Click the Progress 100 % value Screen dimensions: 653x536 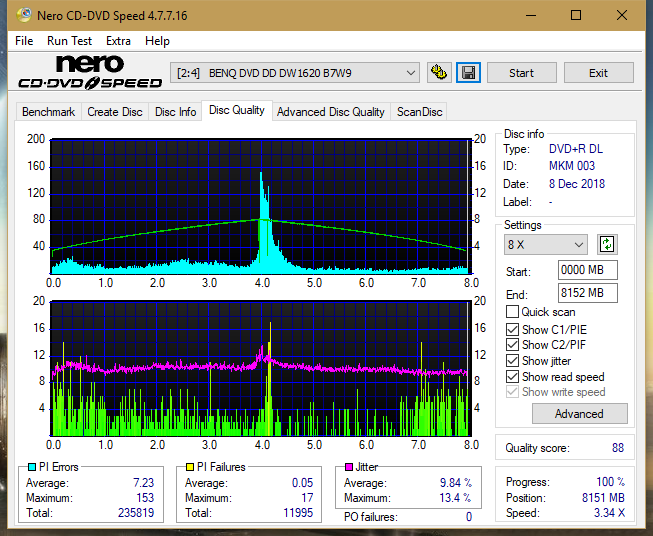[x=611, y=482]
